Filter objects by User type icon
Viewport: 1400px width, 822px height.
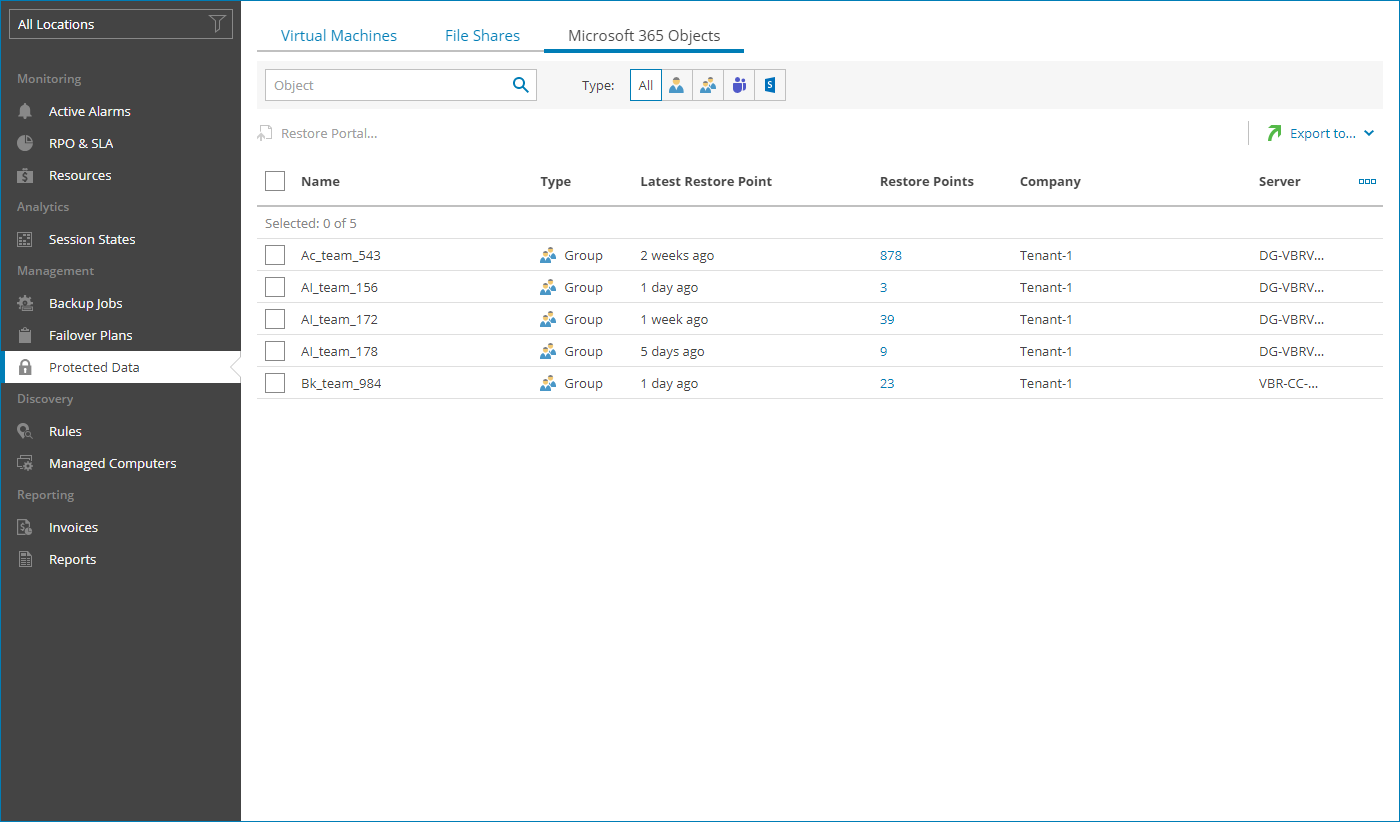pyautogui.click(x=677, y=86)
